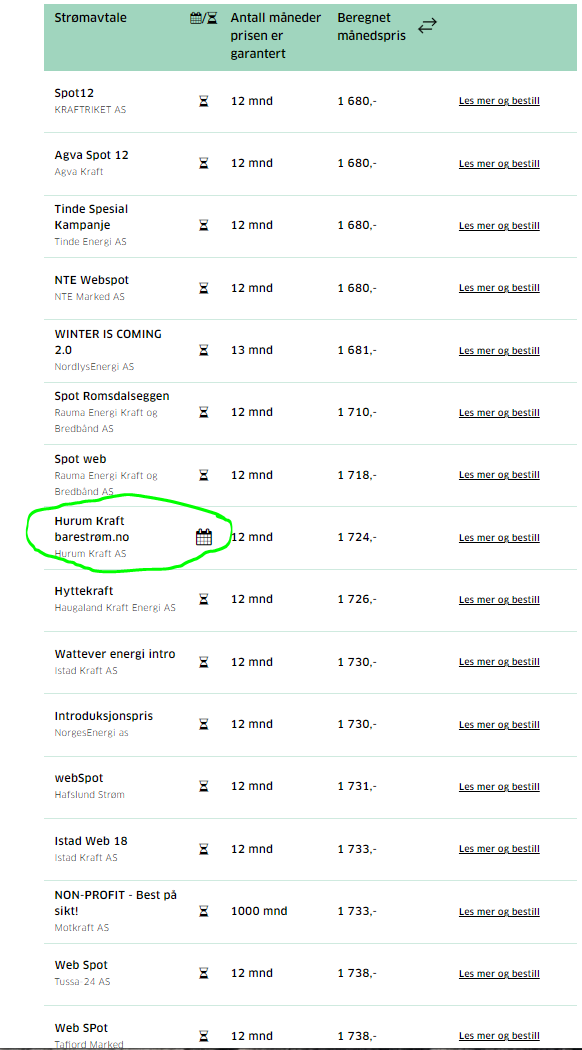This screenshot has width=582, height=1050.
Task: Select the Wattever energi intro agreement name
Action: (115, 654)
